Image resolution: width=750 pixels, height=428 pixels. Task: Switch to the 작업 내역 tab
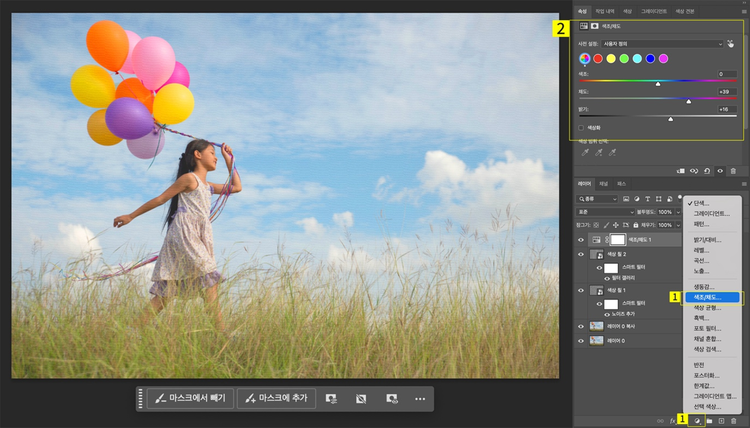coord(606,11)
